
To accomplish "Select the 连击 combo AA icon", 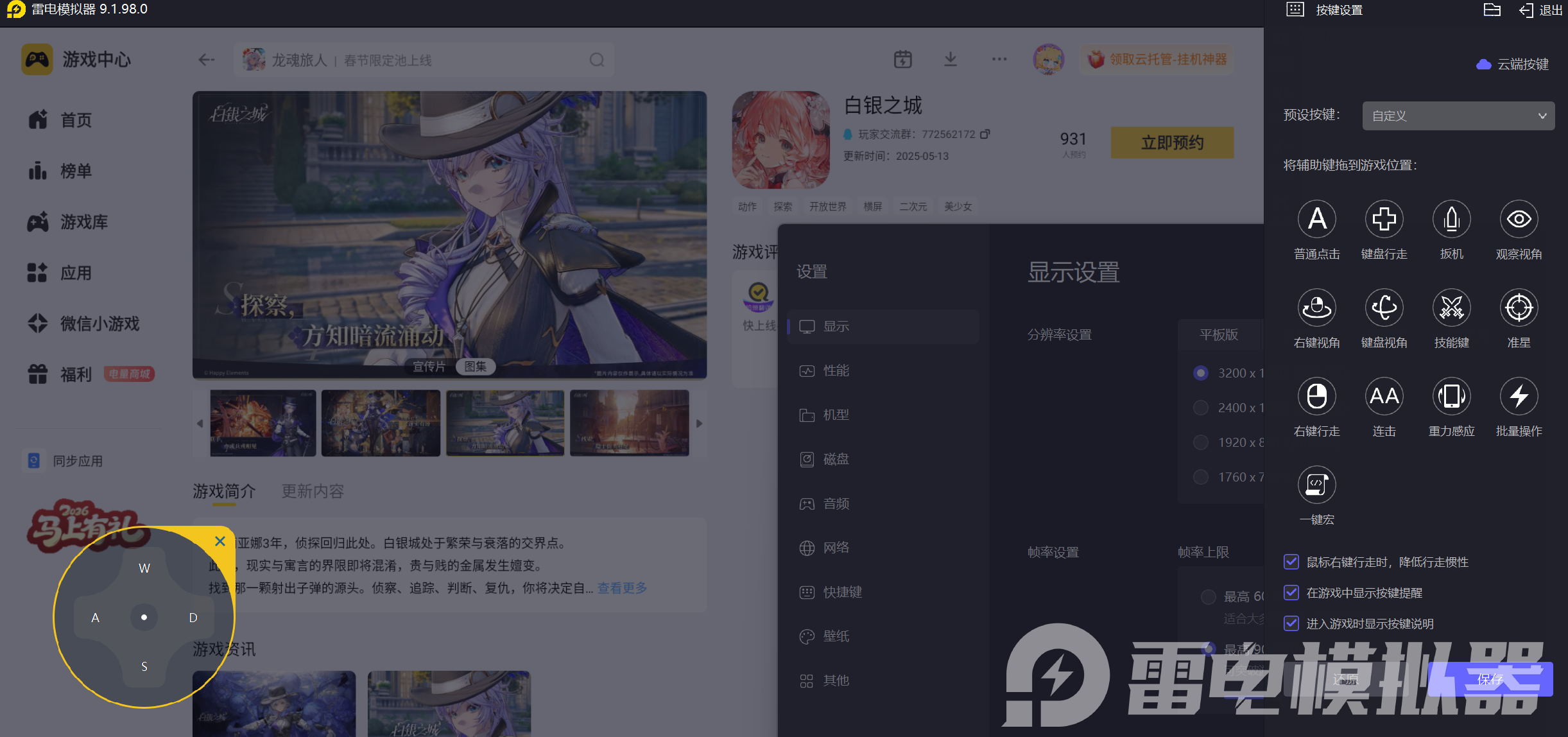I will click(1384, 396).
